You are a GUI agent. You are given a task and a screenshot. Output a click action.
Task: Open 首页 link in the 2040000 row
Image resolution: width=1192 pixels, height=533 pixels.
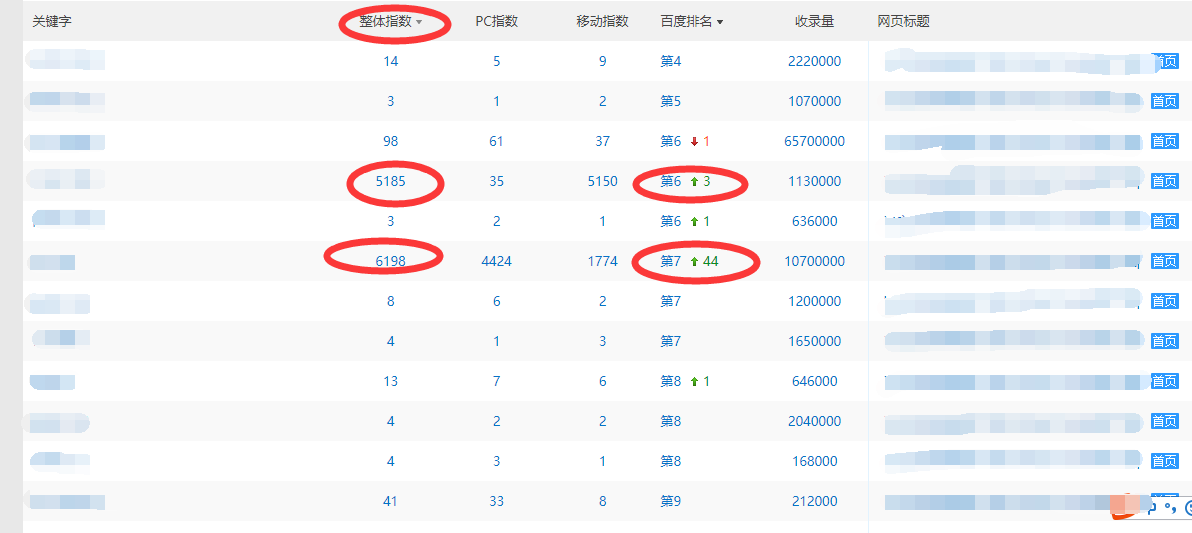[1165, 421]
